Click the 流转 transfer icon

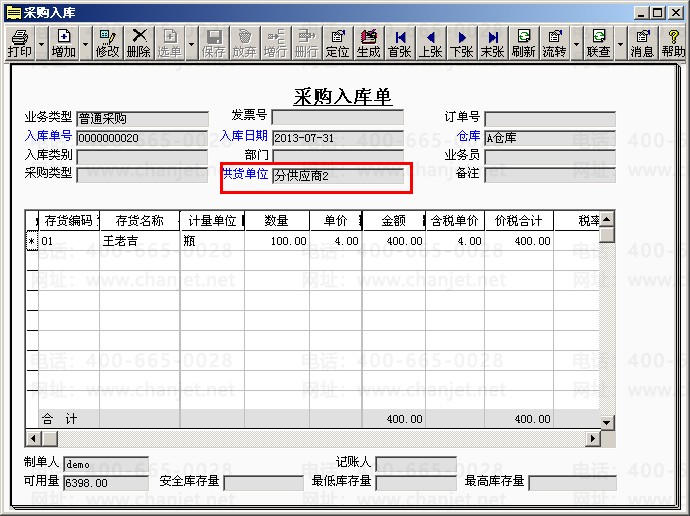554,43
